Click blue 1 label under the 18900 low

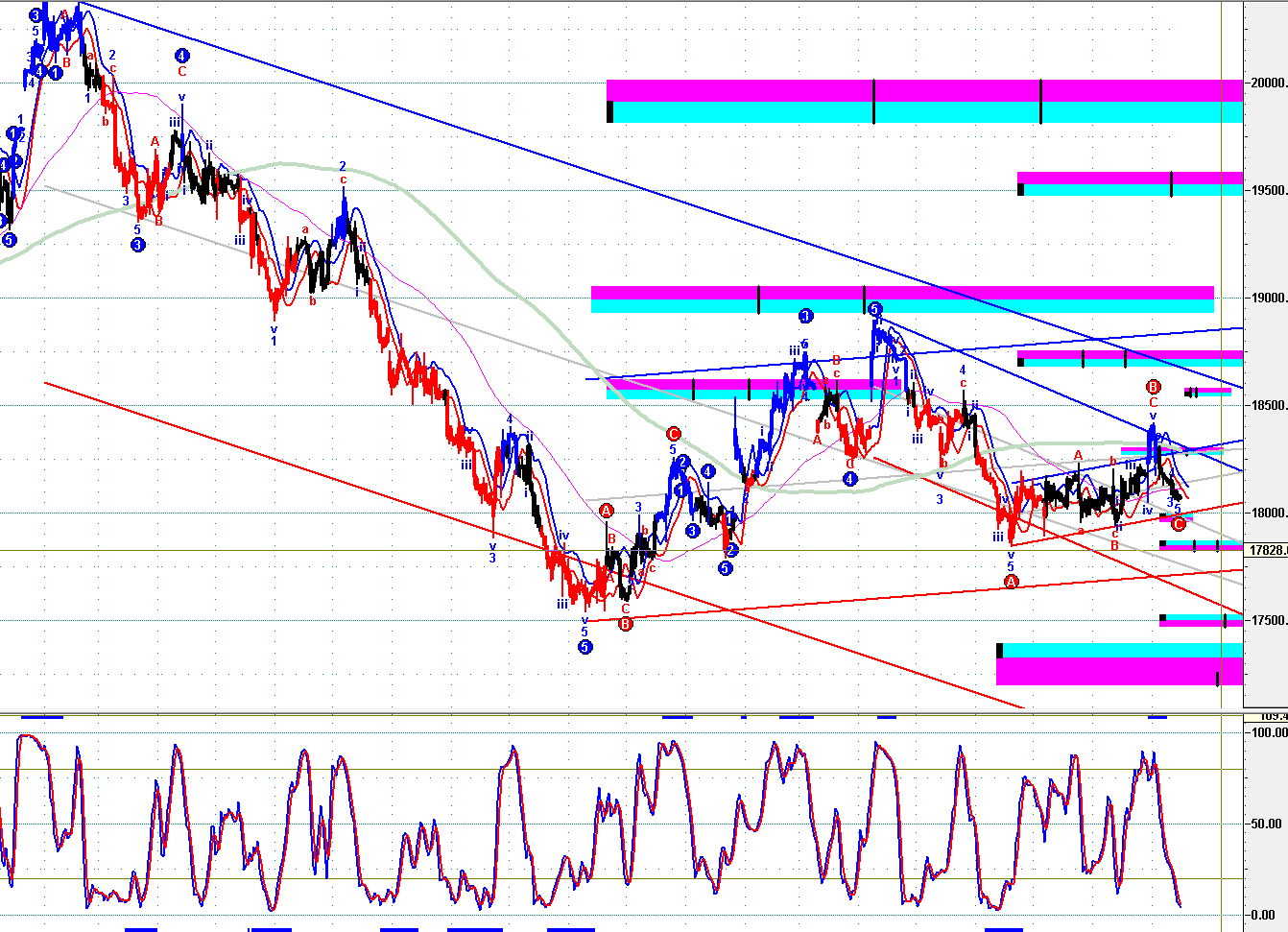click(274, 341)
